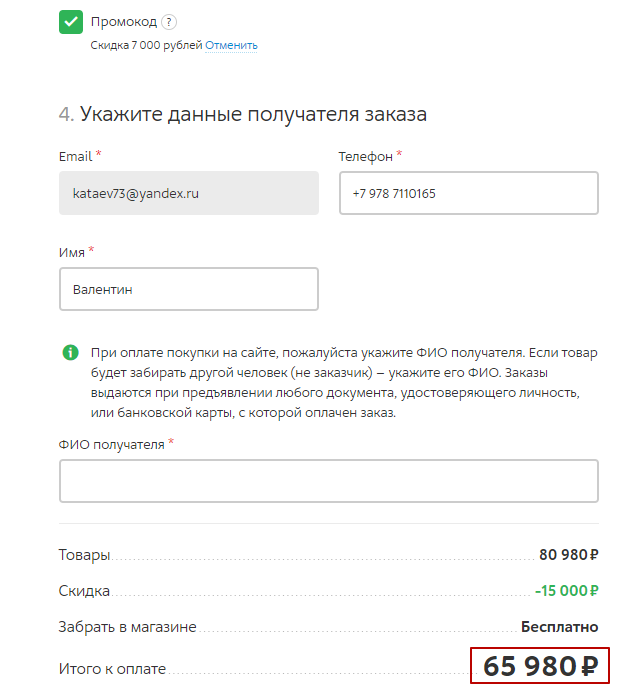Screen dimensions: 641x693
Task: Click the Email label above the field
Action: 76,156
